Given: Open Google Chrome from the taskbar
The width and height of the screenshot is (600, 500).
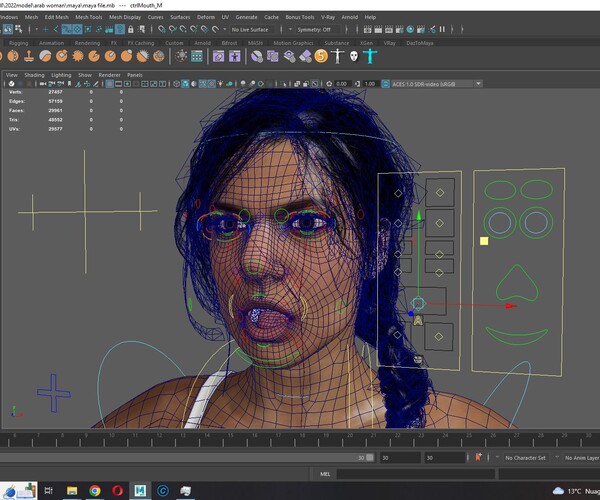Looking at the screenshot, I should click(95, 490).
